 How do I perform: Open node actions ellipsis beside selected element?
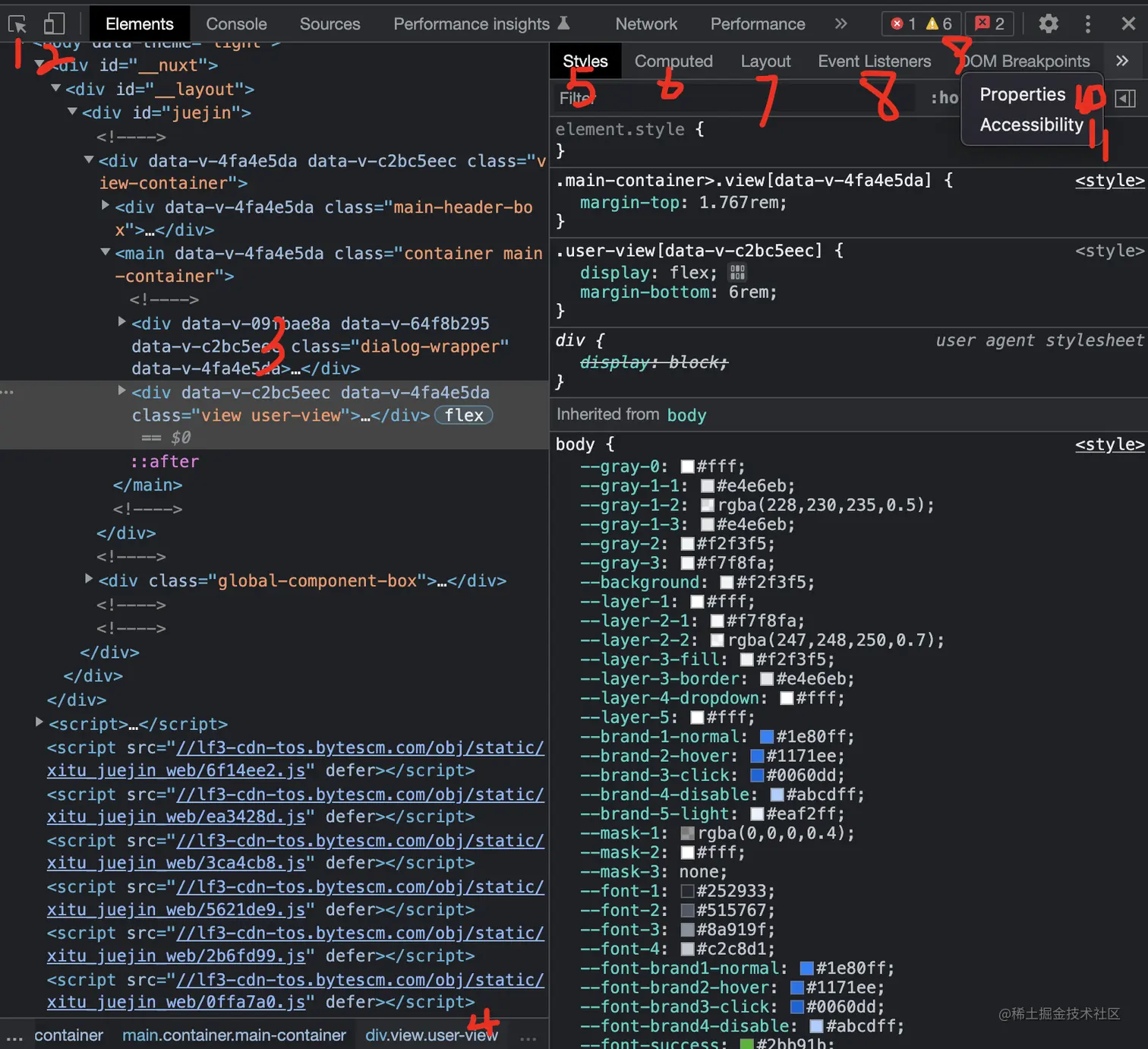tap(8, 393)
